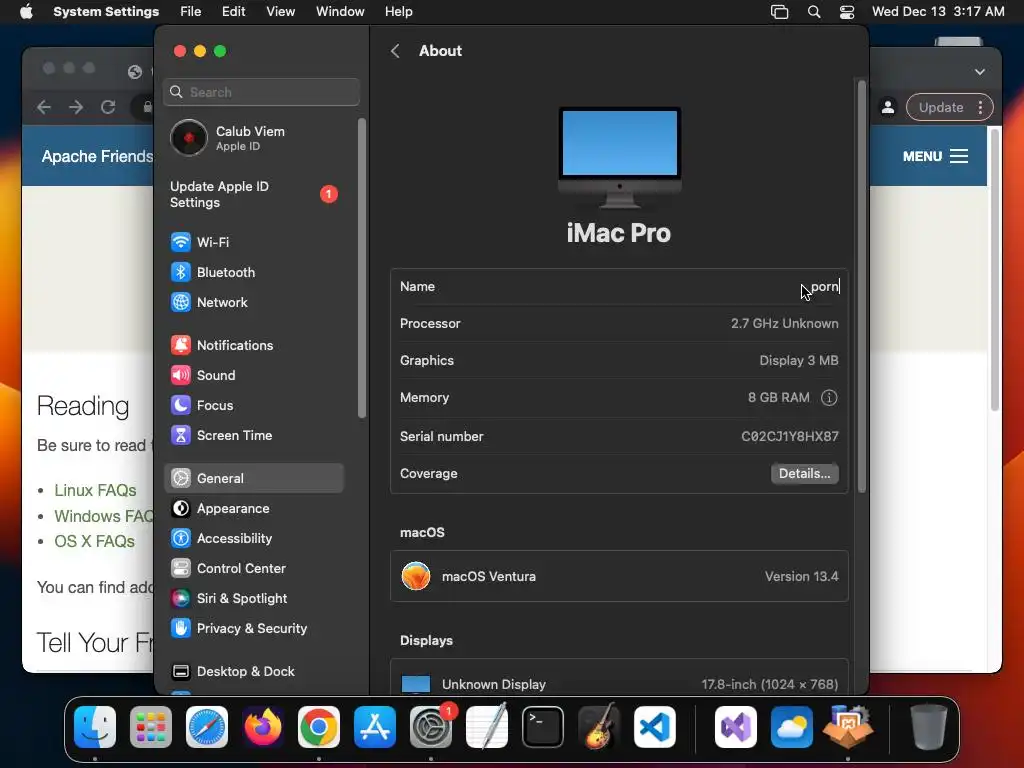This screenshot has width=1024, height=768.
Task: Open OS X FAQs link in browser
Action: (95, 541)
